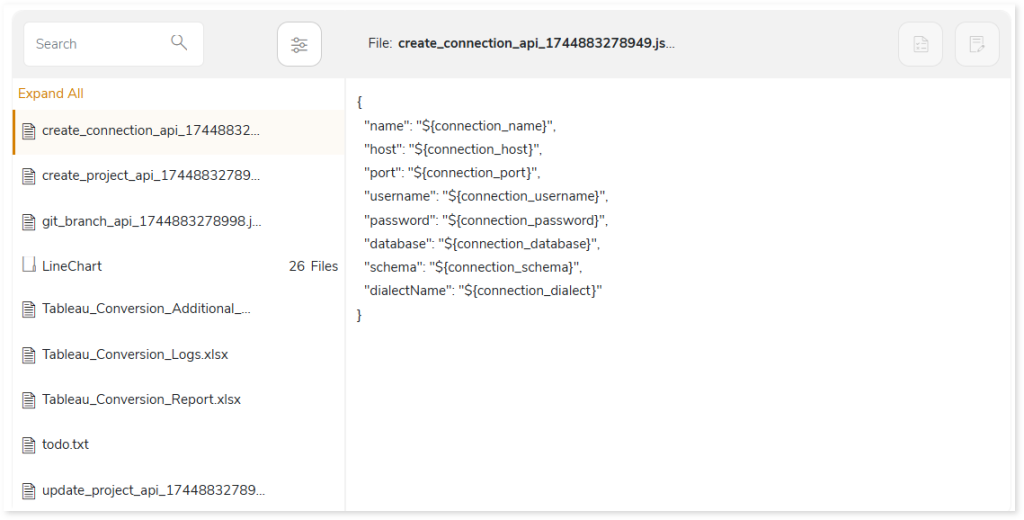The height and width of the screenshot is (520, 1024).
Task: Click the search magnifier icon
Action: click(179, 43)
